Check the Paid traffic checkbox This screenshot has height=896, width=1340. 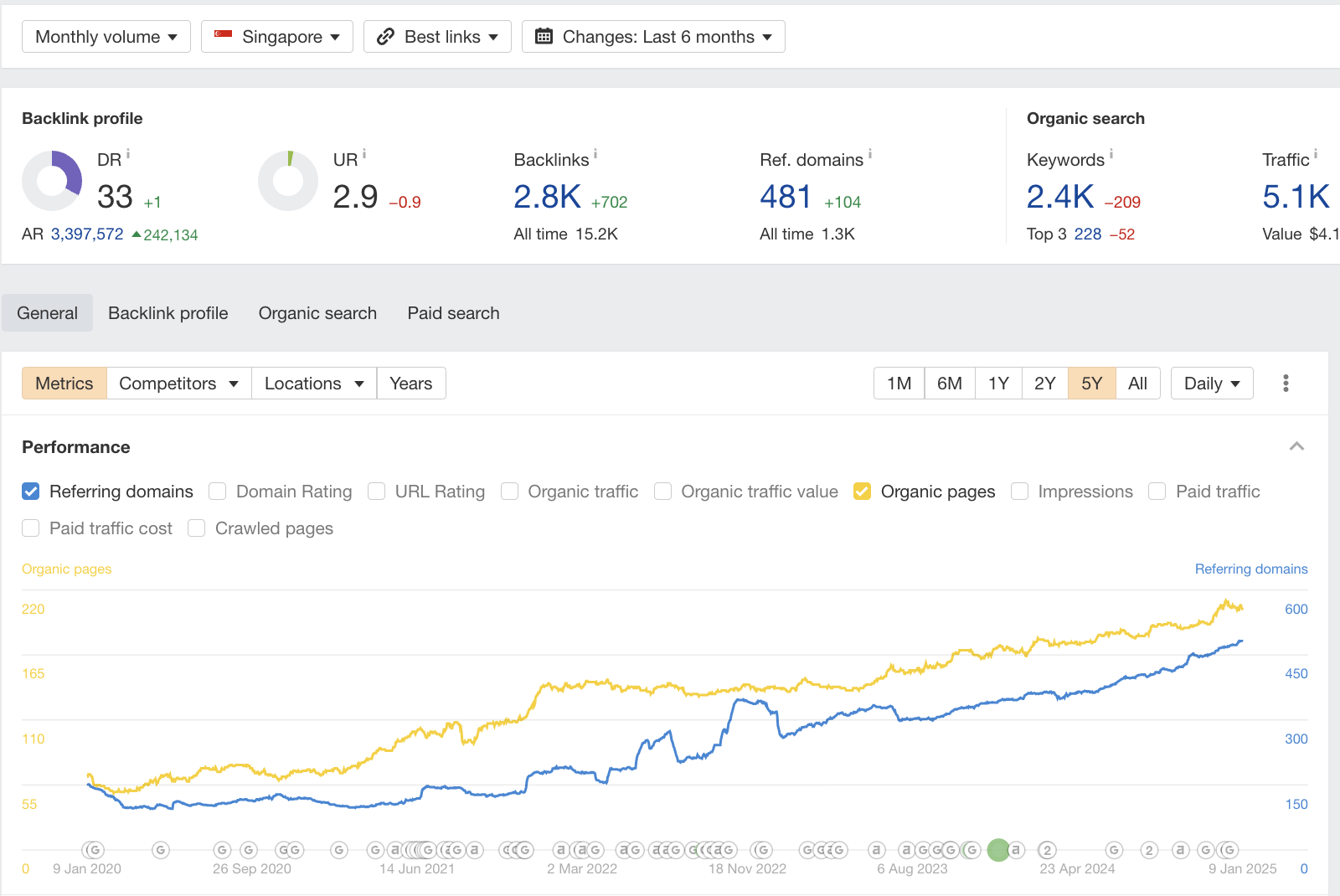click(1157, 492)
